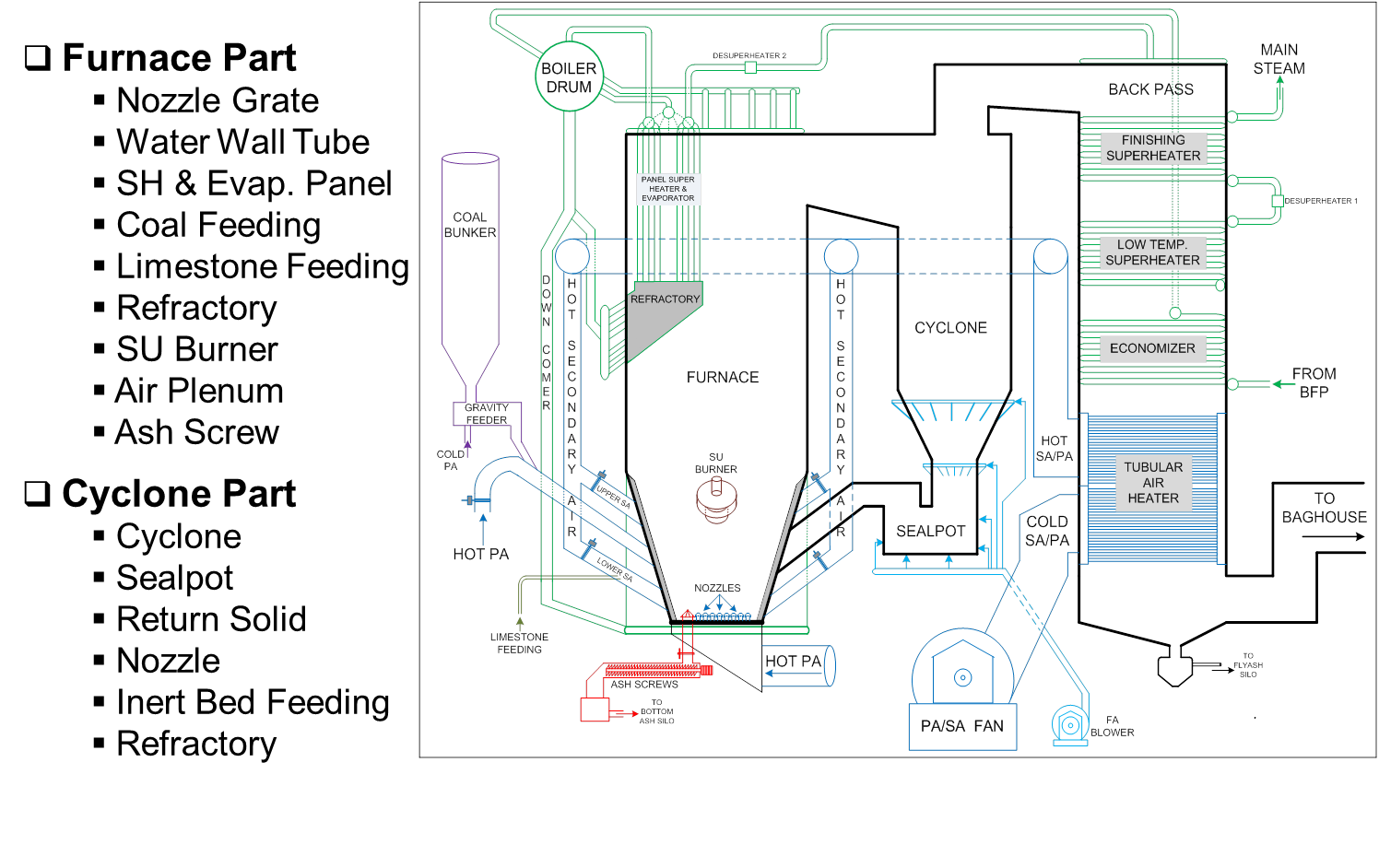This screenshot has height=868, width=1379.
Task: Click the MAIN STEAM label
Action: (1279, 59)
